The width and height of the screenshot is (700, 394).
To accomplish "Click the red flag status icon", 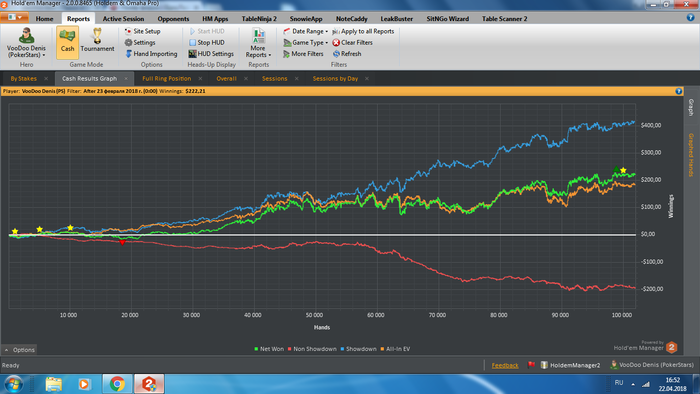I will pos(531,365).
